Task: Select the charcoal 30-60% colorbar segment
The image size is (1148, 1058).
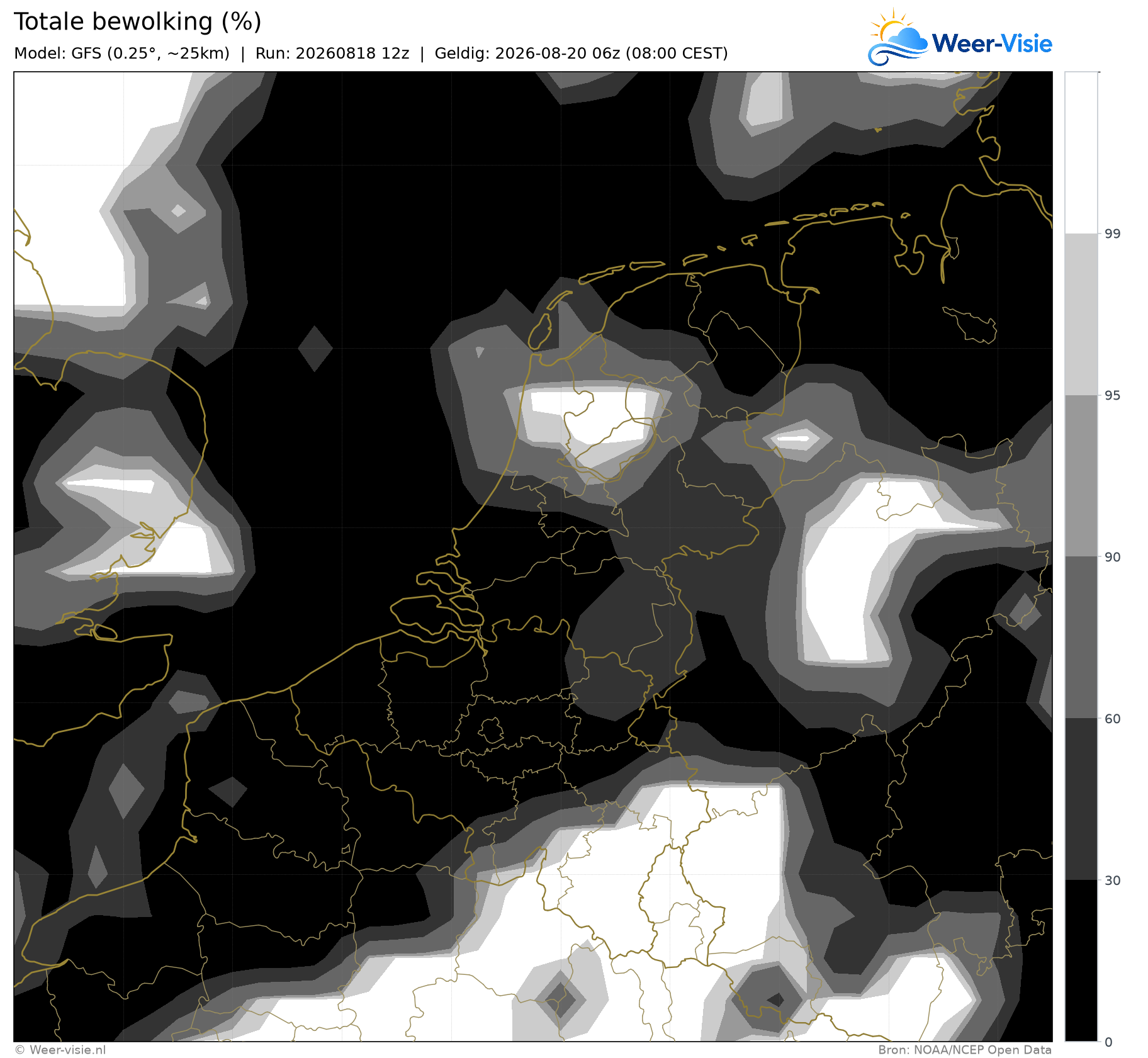Action: point(1081,799)
